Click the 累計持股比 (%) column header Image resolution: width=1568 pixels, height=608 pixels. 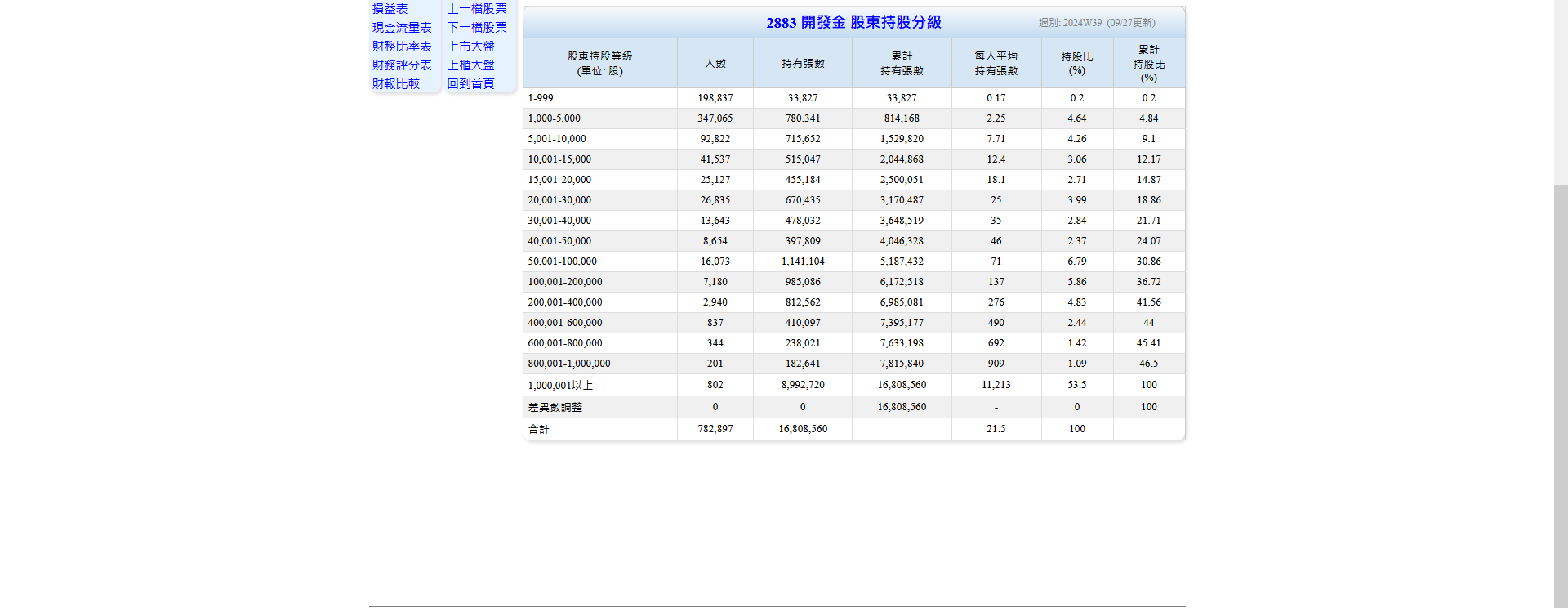tap(1148, 64)
